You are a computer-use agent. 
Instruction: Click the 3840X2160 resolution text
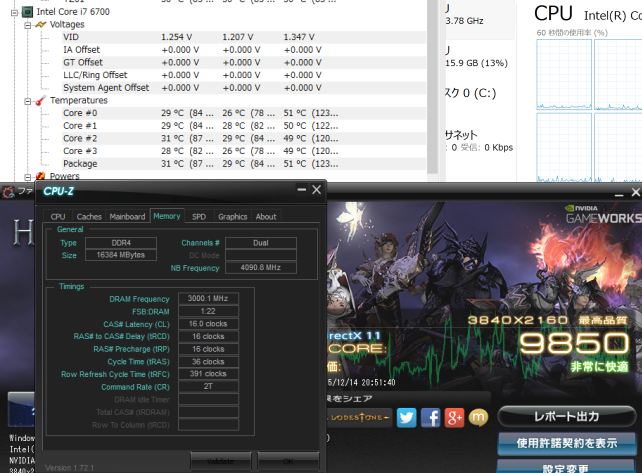518,320
